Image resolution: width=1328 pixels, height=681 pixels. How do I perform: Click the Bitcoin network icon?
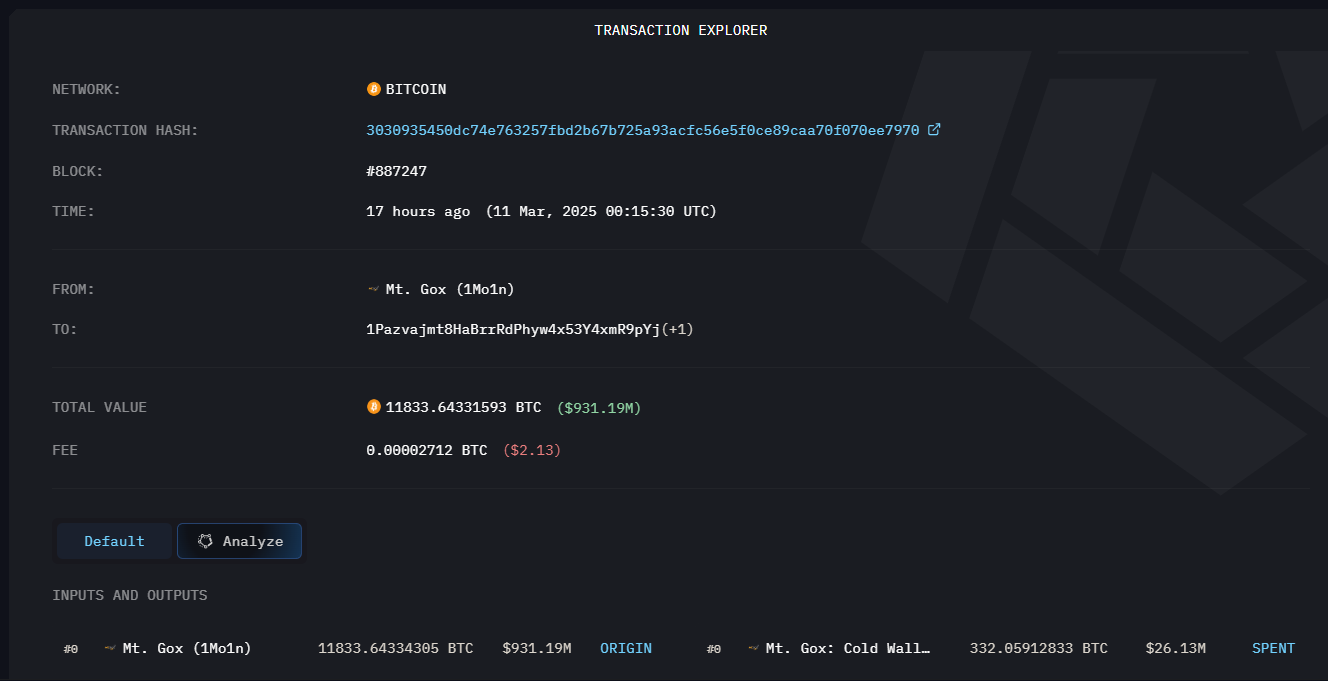click(x=374, y=89)
